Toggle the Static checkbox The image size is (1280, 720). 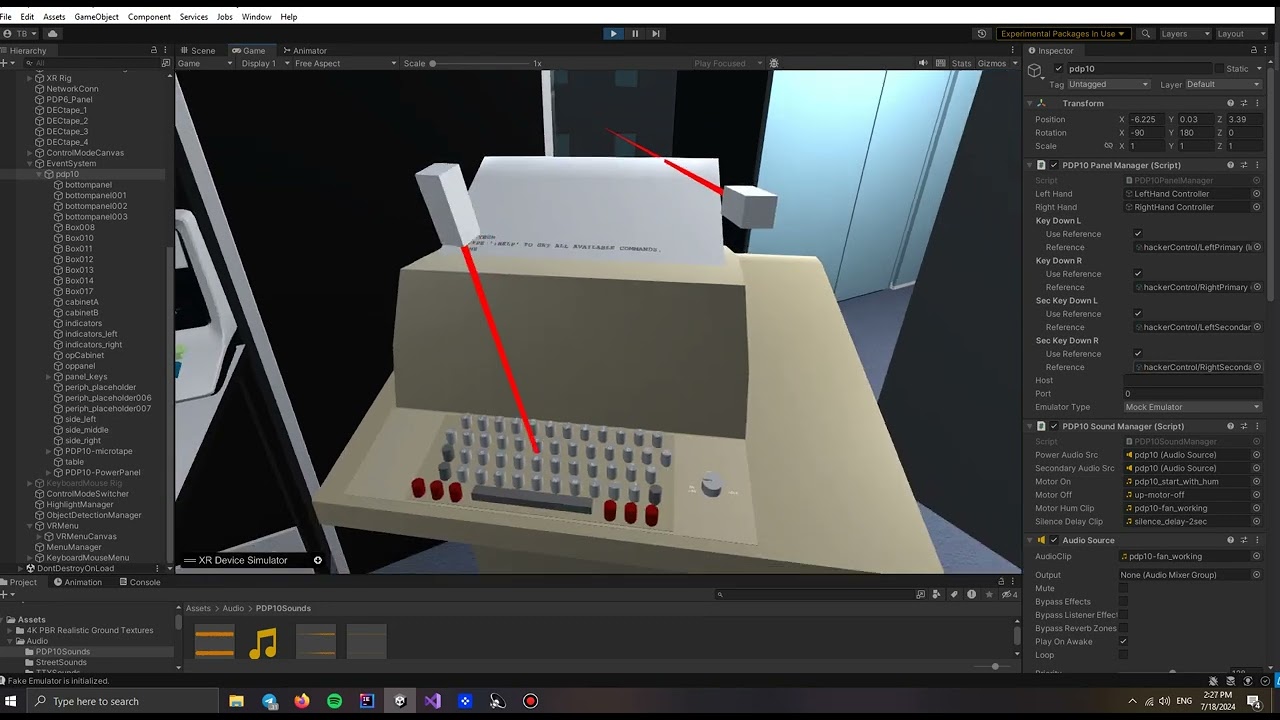point(1219,69)
